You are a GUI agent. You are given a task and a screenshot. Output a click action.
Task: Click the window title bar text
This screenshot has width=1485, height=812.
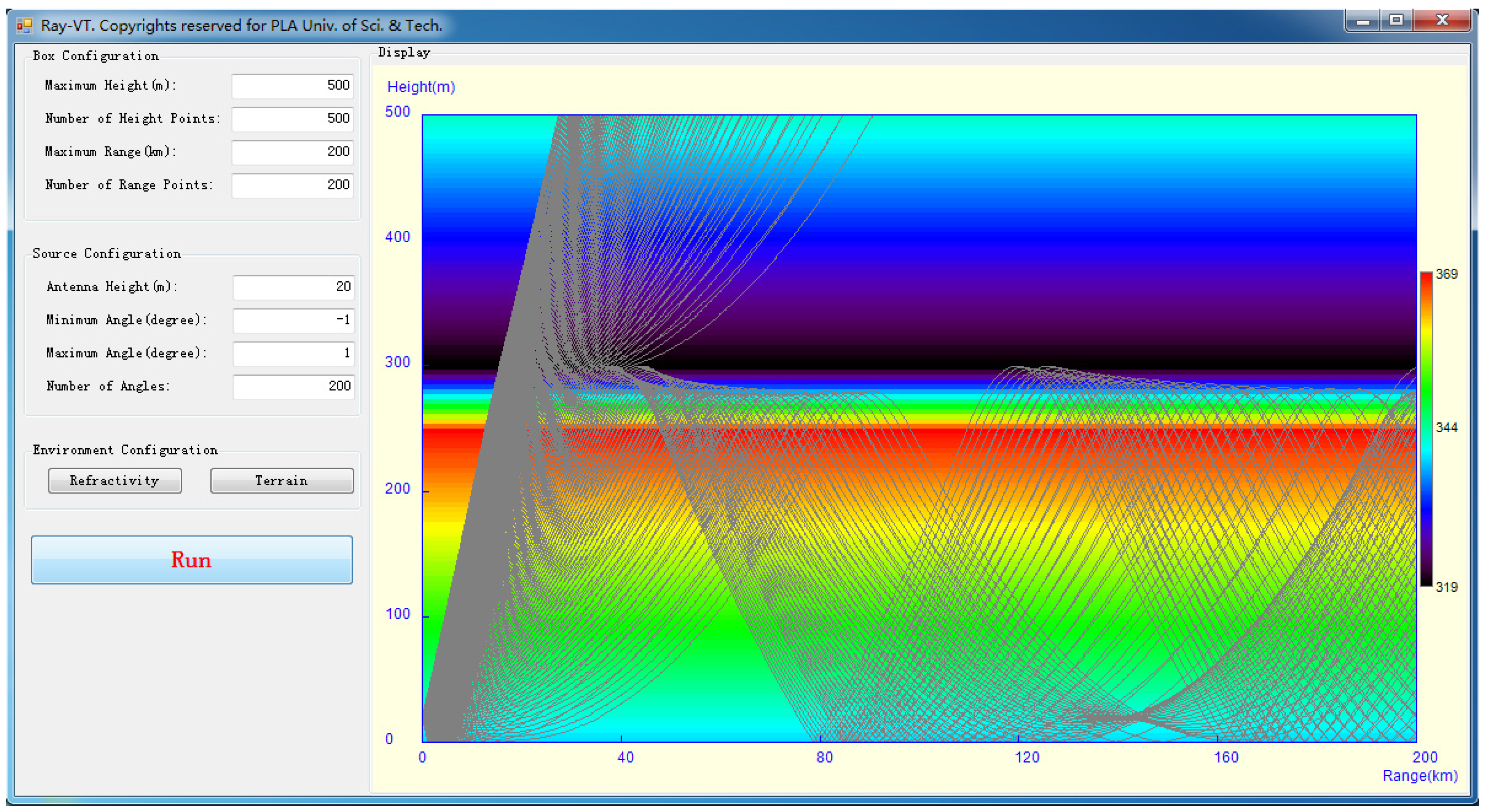[x=241, y=25]
